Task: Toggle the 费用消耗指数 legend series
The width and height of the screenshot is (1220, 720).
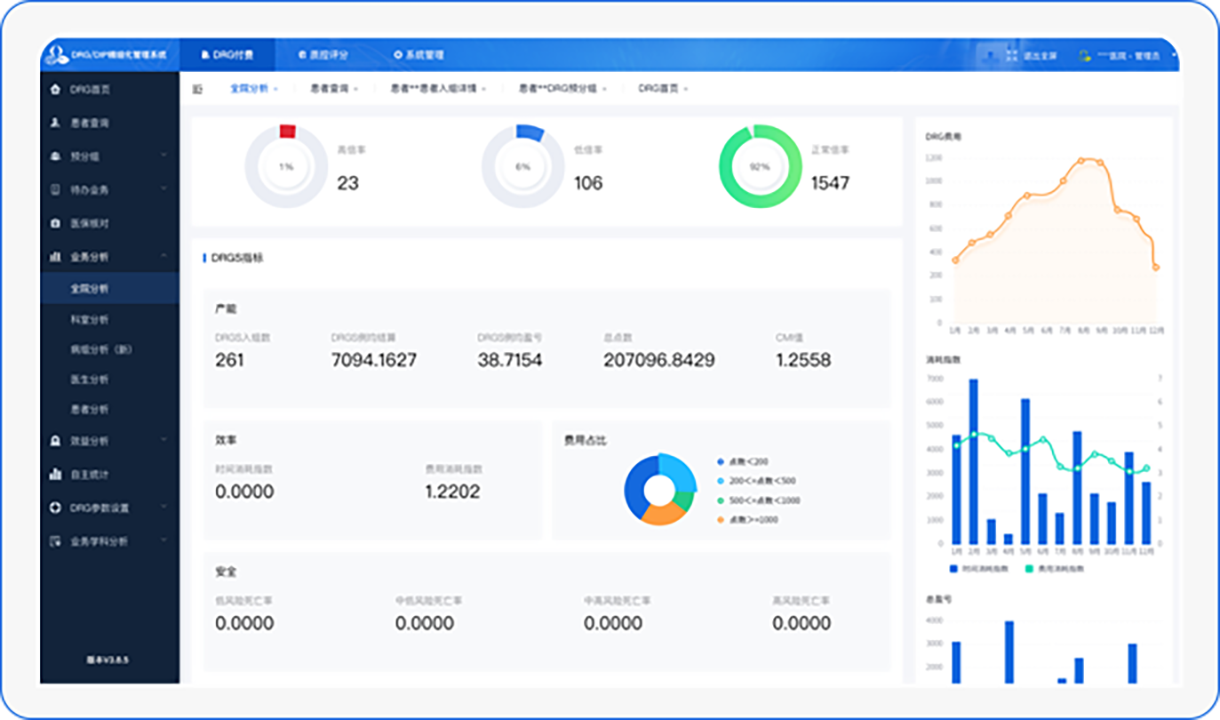Action: tap(1054, 568)
